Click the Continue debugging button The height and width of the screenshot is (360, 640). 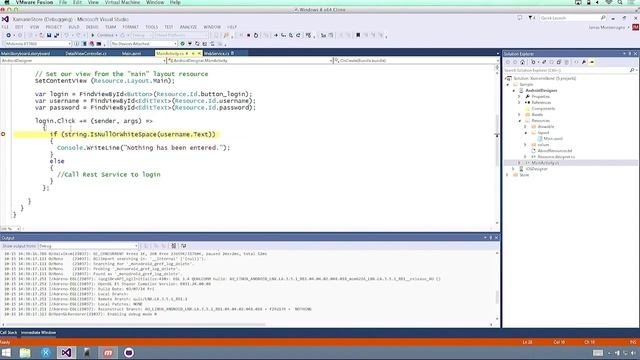(x=102, y=35)
